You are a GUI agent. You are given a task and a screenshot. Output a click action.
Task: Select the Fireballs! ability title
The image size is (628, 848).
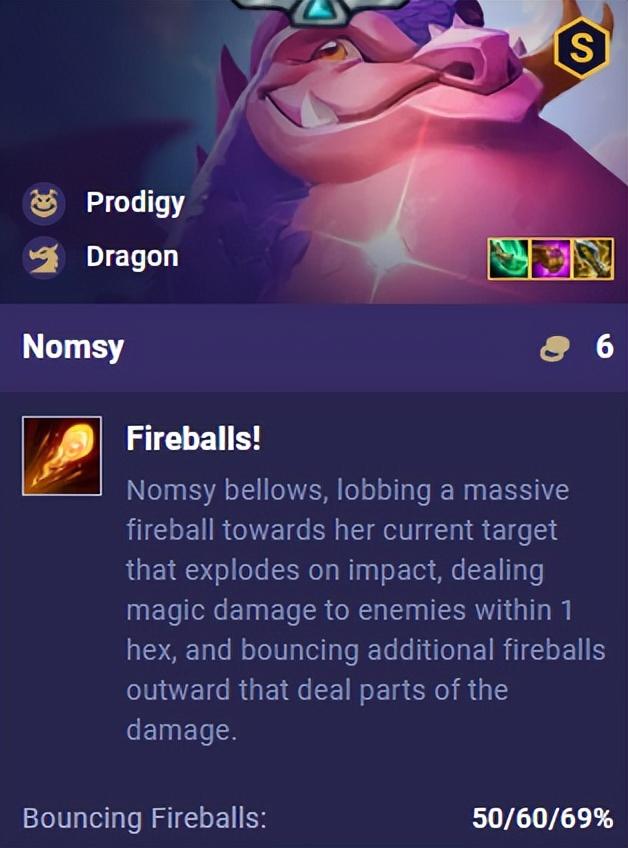(193, 438)
